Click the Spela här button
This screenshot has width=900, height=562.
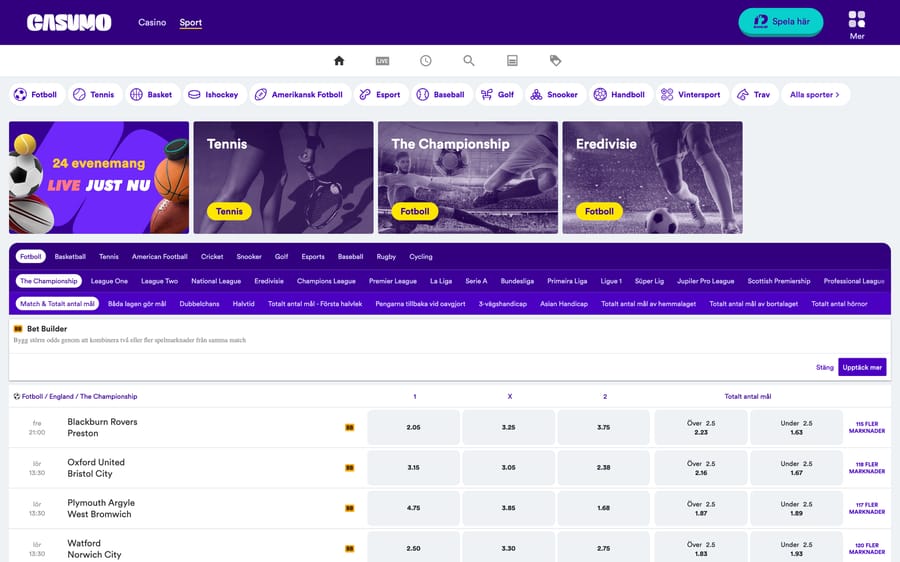click(781, 22)
